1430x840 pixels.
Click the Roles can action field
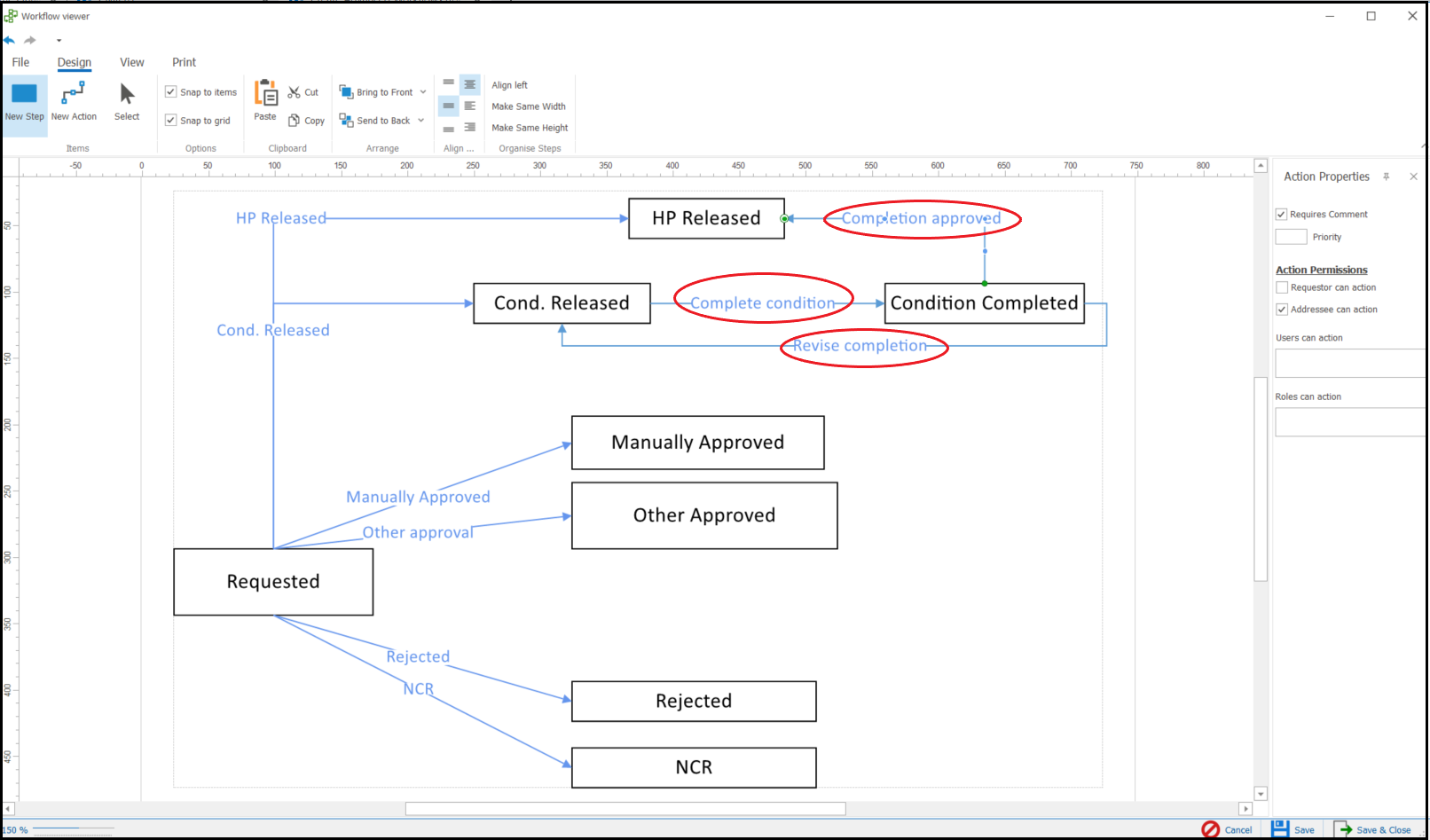pos(1350,422)
